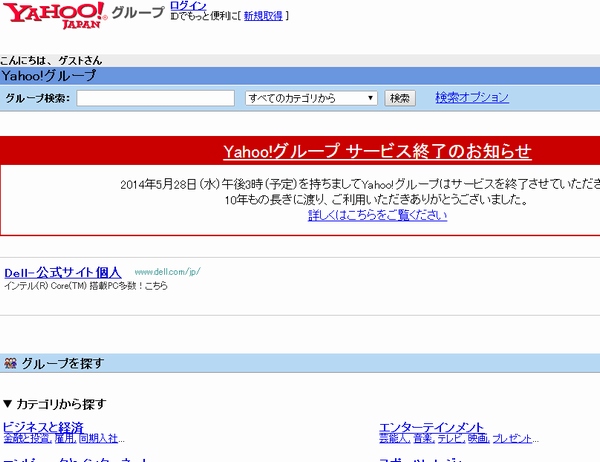Click the people icon beside グループを探す
The width and height of the screenshot is (600, 462).
click(10, 363)
